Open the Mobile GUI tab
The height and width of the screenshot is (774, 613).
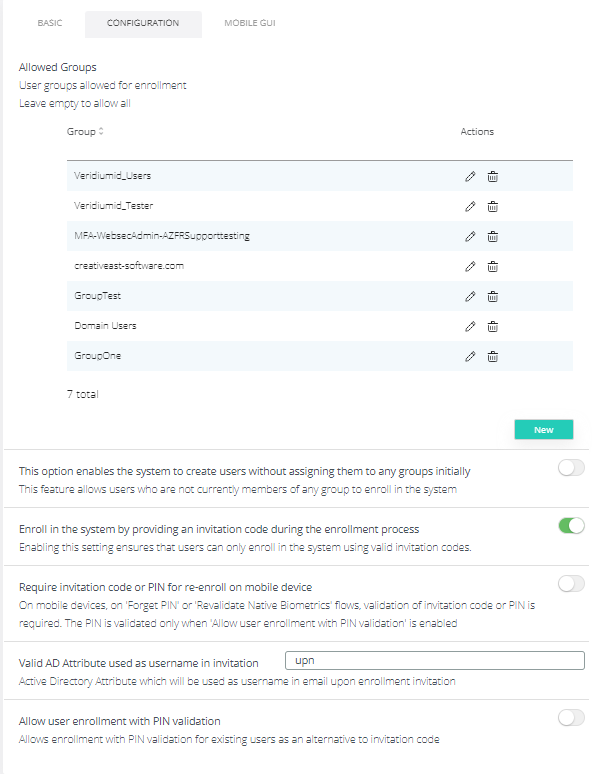(249, 23)
